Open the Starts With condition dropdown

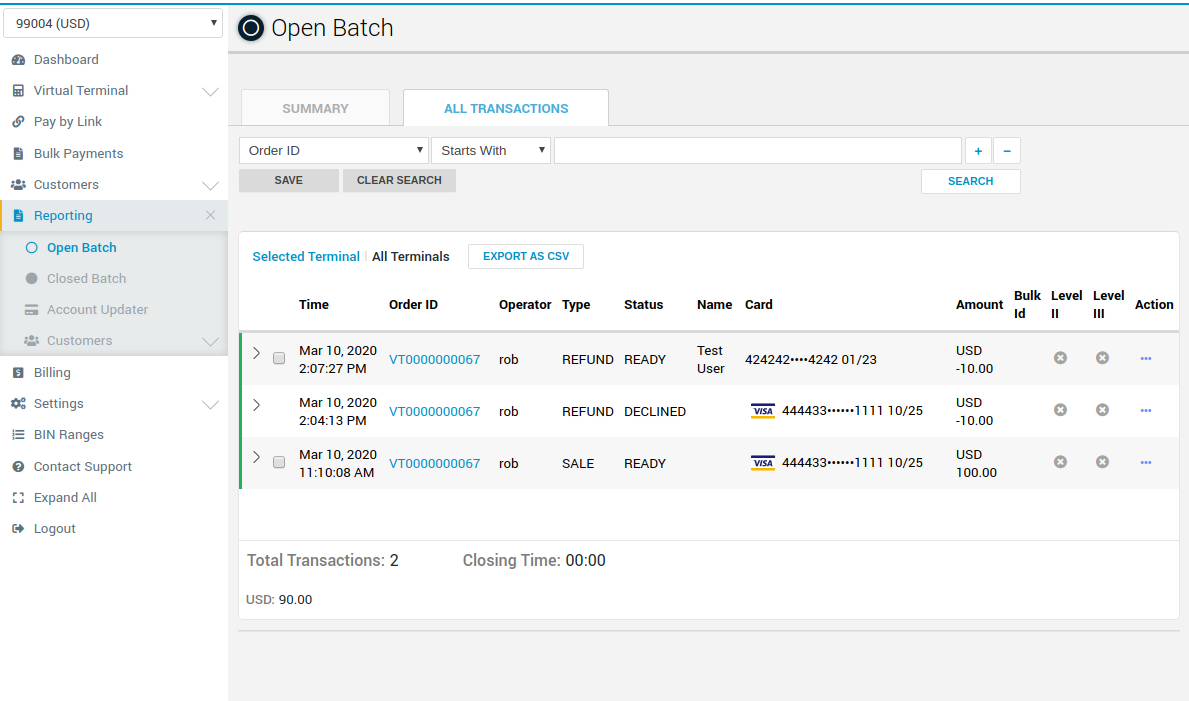tap(491, 151)
